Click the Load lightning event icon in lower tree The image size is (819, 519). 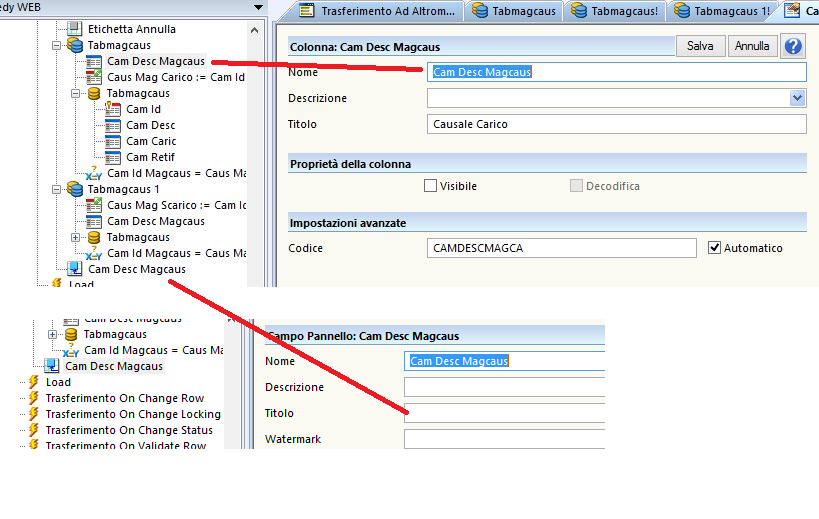tap(34, 382)
